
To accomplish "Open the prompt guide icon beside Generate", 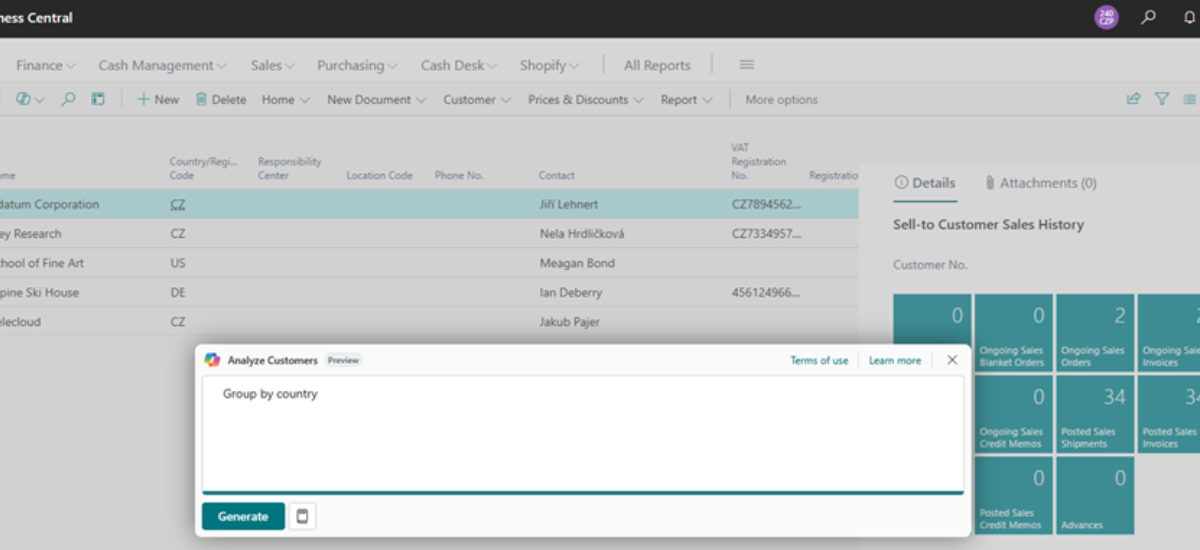I will 303,516.
